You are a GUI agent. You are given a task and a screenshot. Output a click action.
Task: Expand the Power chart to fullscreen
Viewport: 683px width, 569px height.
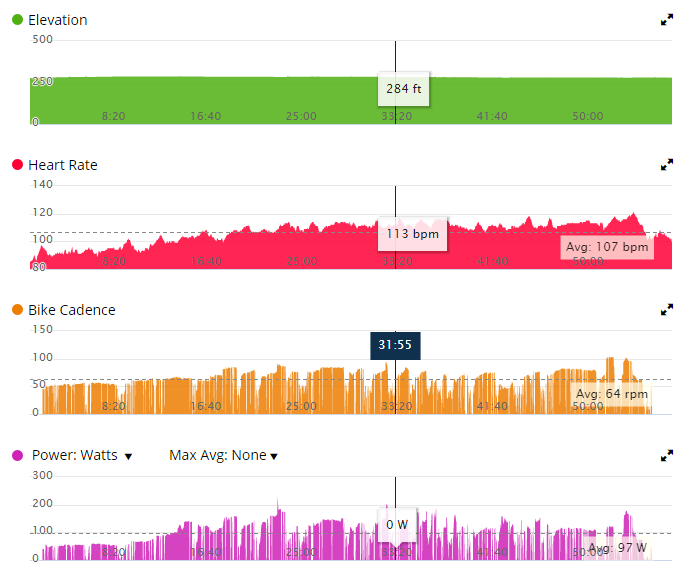coord(667,455)
